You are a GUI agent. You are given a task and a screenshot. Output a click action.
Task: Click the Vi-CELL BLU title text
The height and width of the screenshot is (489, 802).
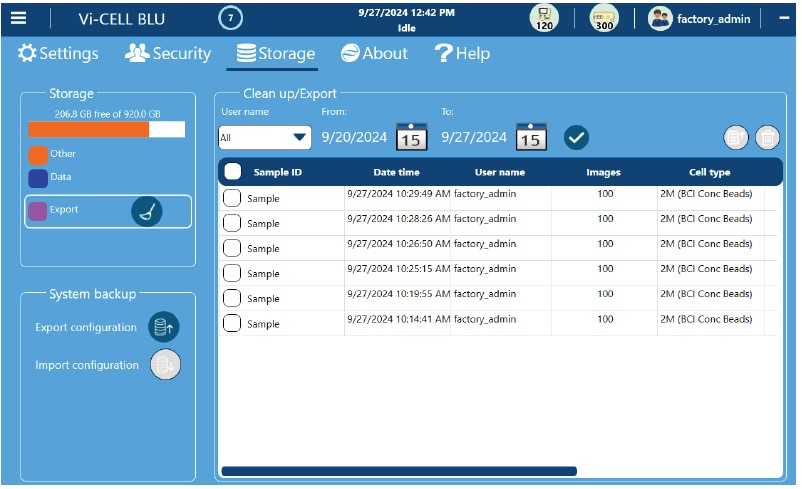(x=122, y=19)
